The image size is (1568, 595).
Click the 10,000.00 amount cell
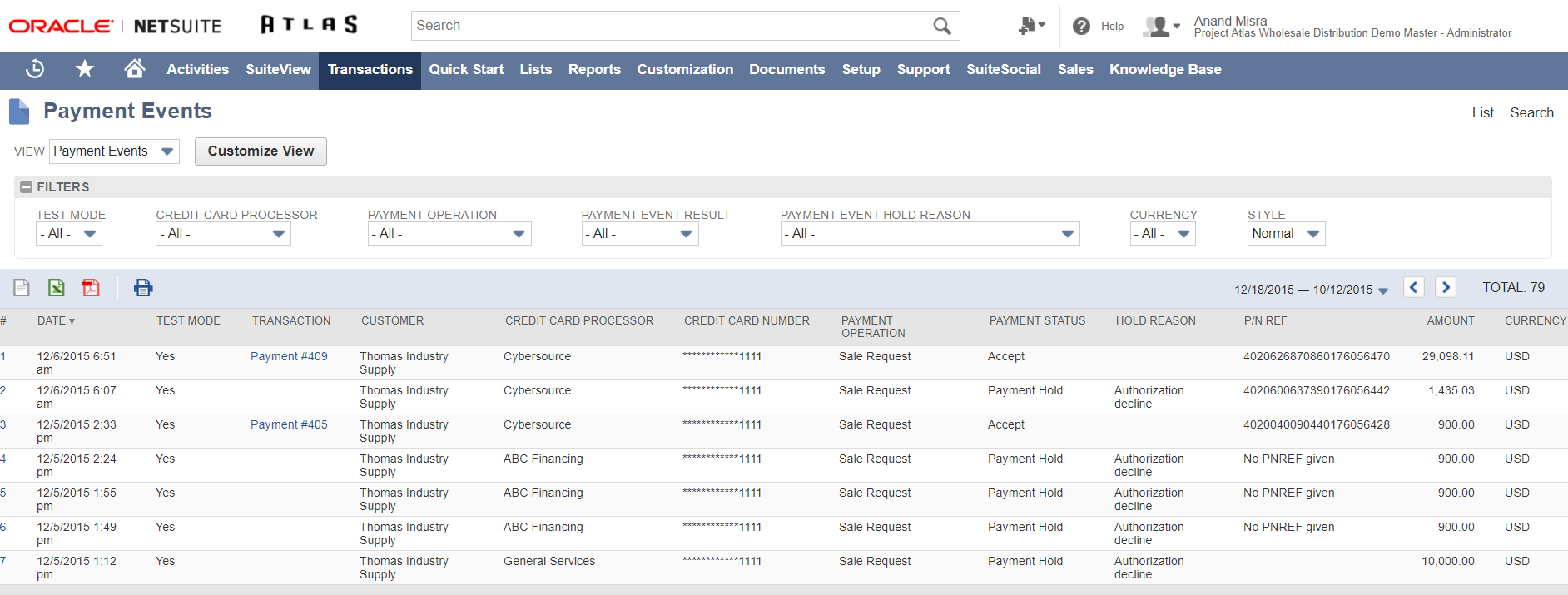1447,562
